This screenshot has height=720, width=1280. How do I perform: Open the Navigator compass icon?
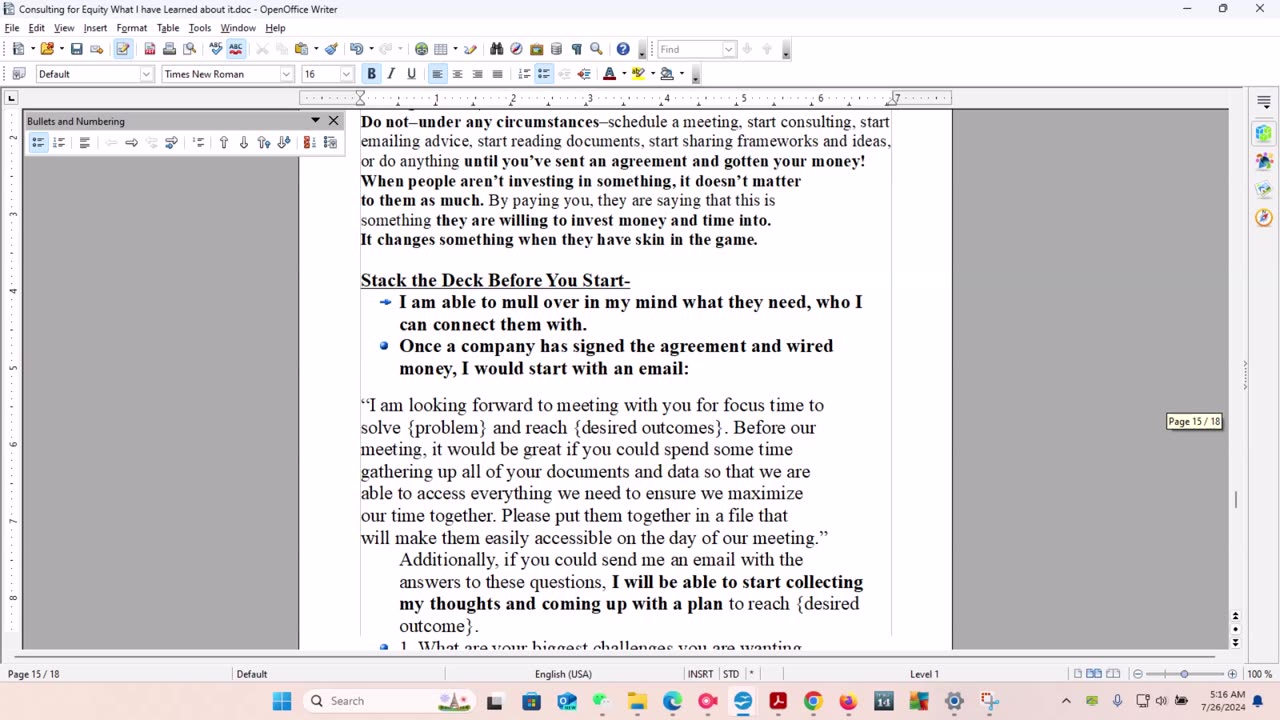pos(516,49)
